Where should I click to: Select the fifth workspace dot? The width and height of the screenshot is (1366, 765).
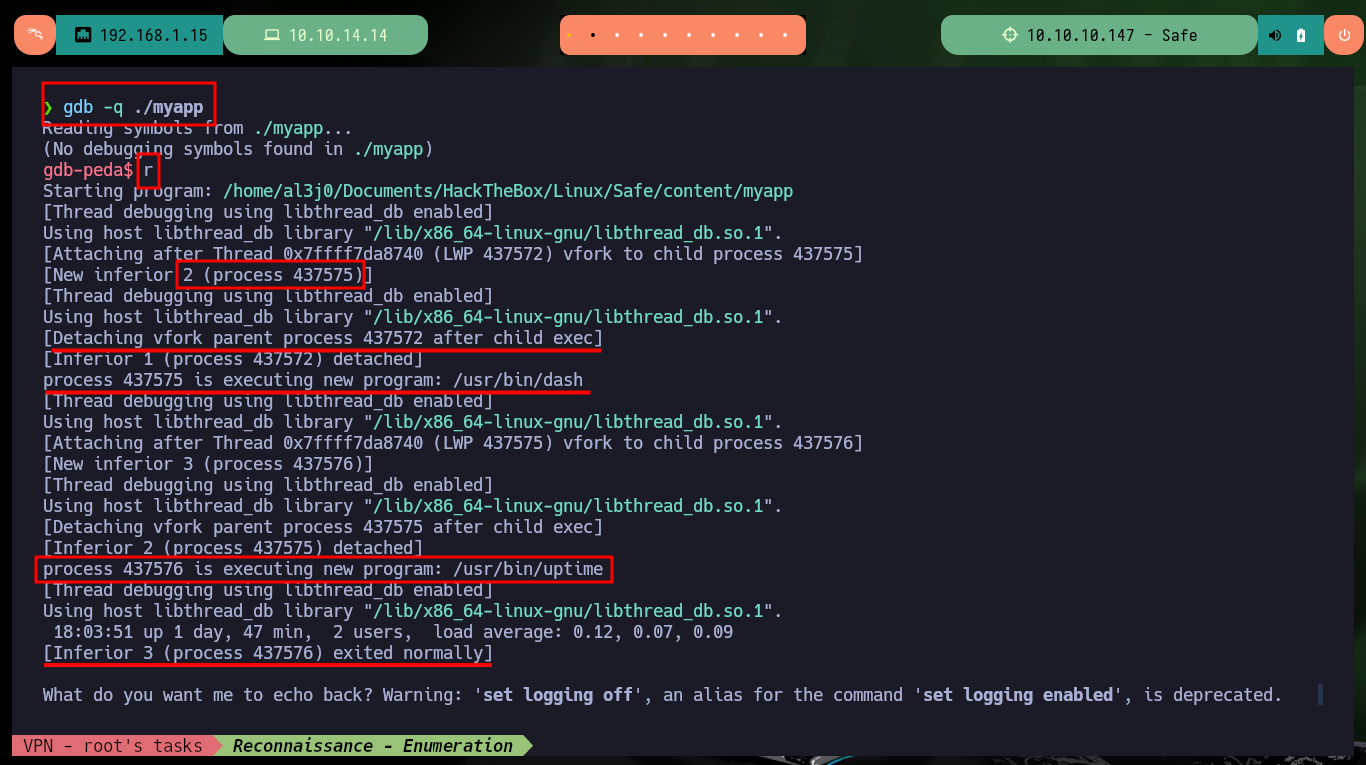coord(666,35)
